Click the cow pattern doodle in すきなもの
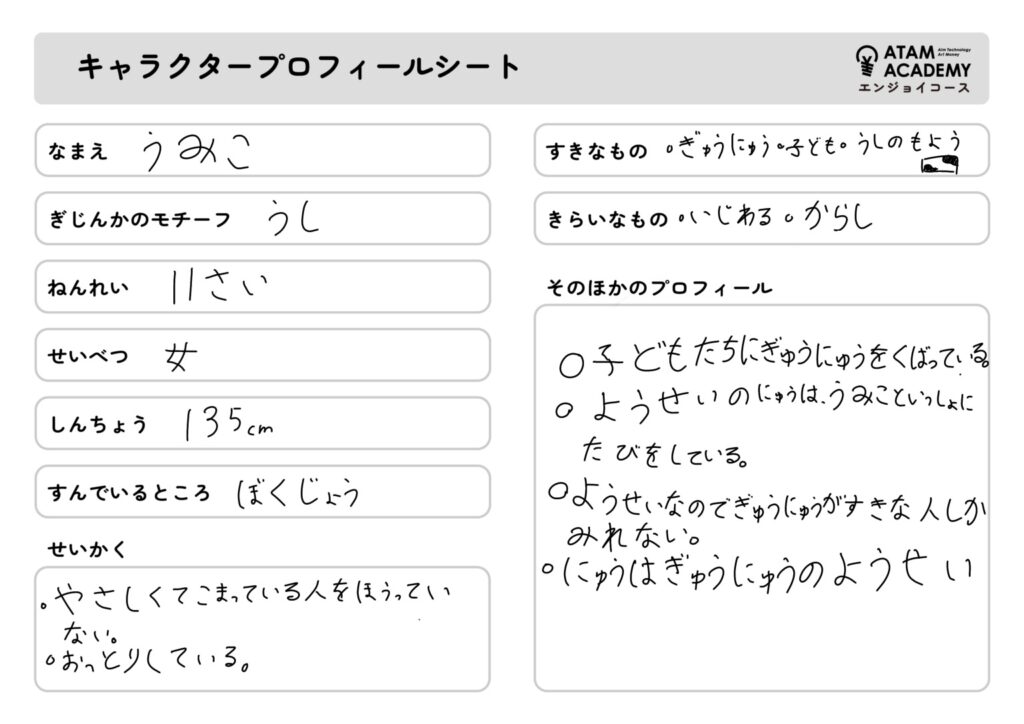The image size is (1024, 724). [940, 166]
